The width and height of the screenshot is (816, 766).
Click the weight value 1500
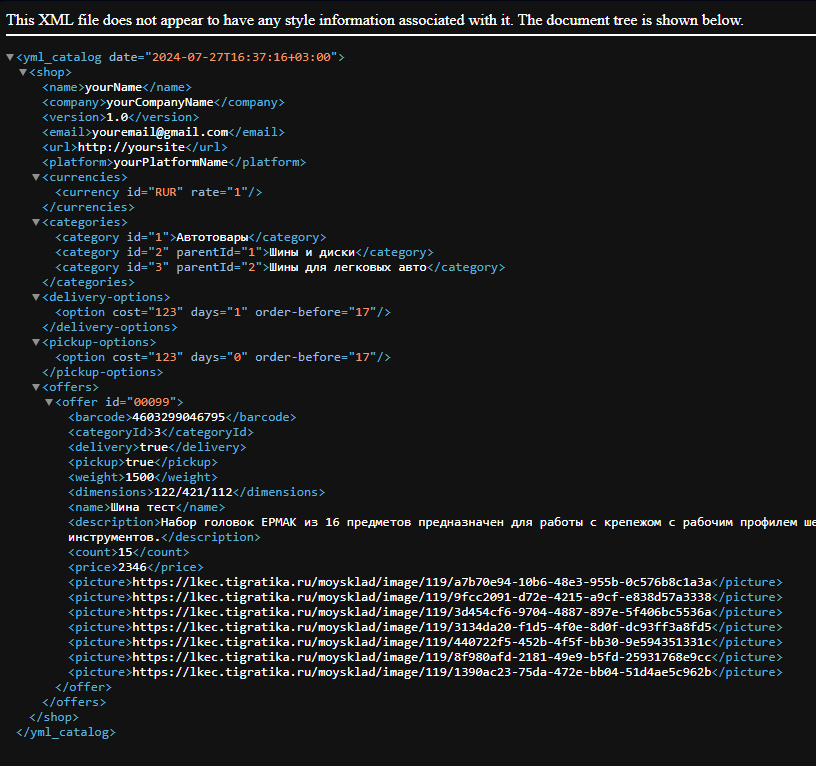[139, 477]
